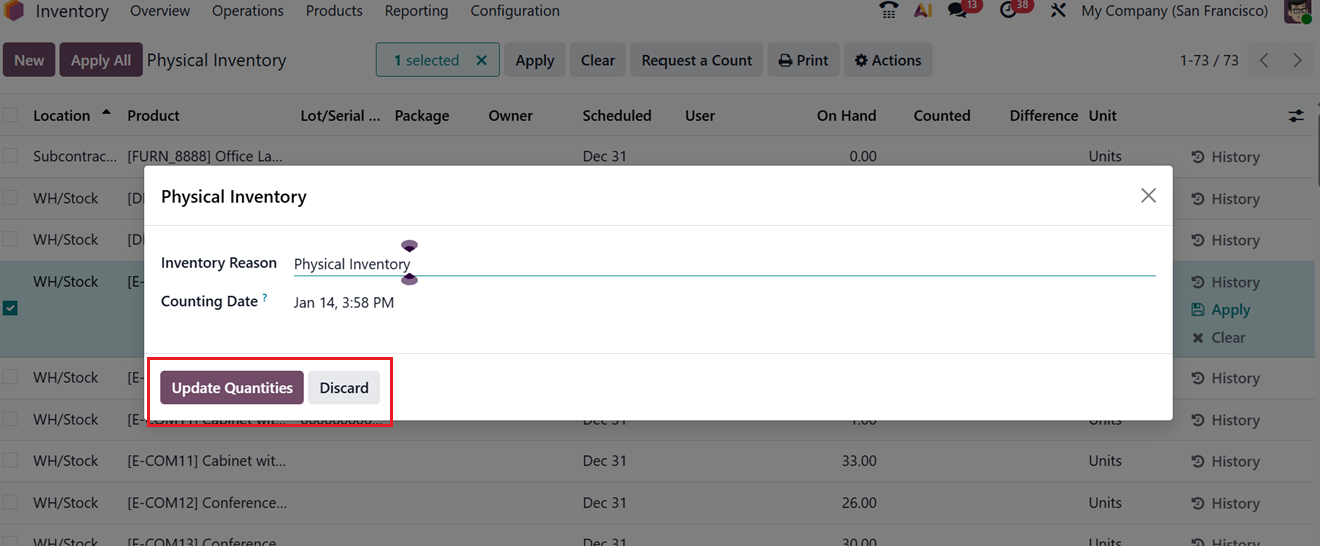
Task: Uncheck the selected WH/Stock row checkbox
Action: [x=10, y=308]
